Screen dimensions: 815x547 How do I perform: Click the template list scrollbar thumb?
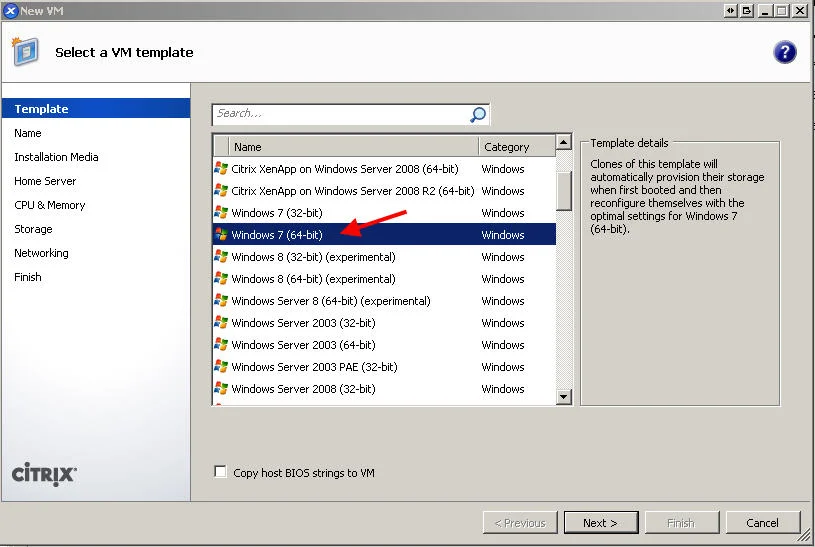pyautogui.click(x=564, y=191)
